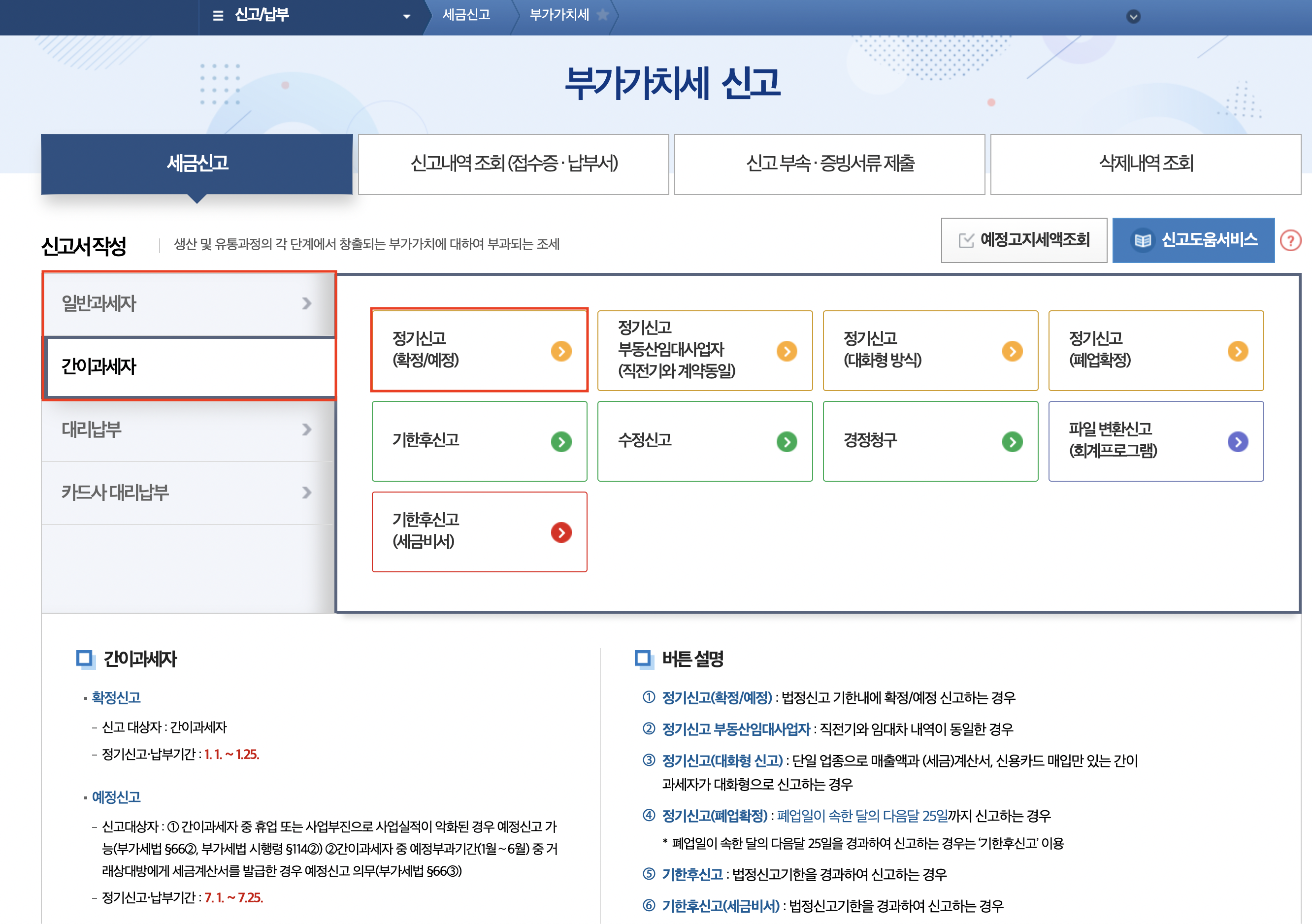Click the favorite star next to 부가가치세
Viewport: 1312px width, 924px height.
(602, 15)
